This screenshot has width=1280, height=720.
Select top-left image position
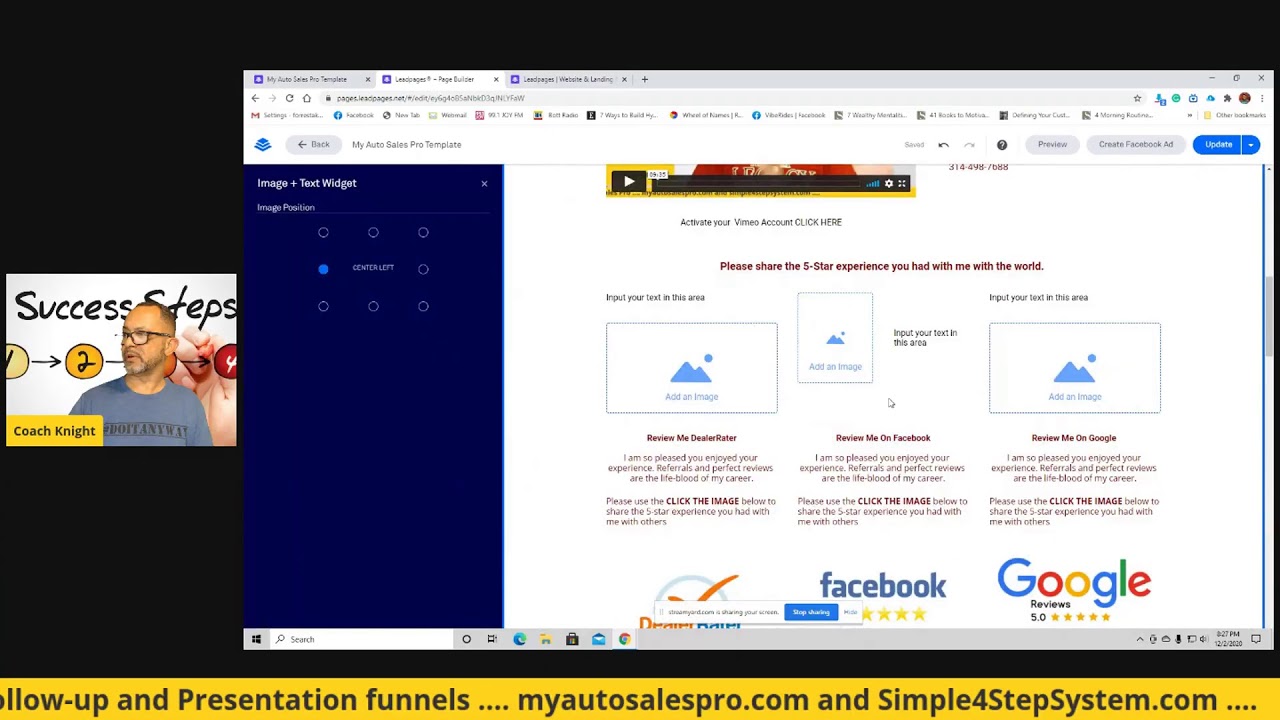323,232
